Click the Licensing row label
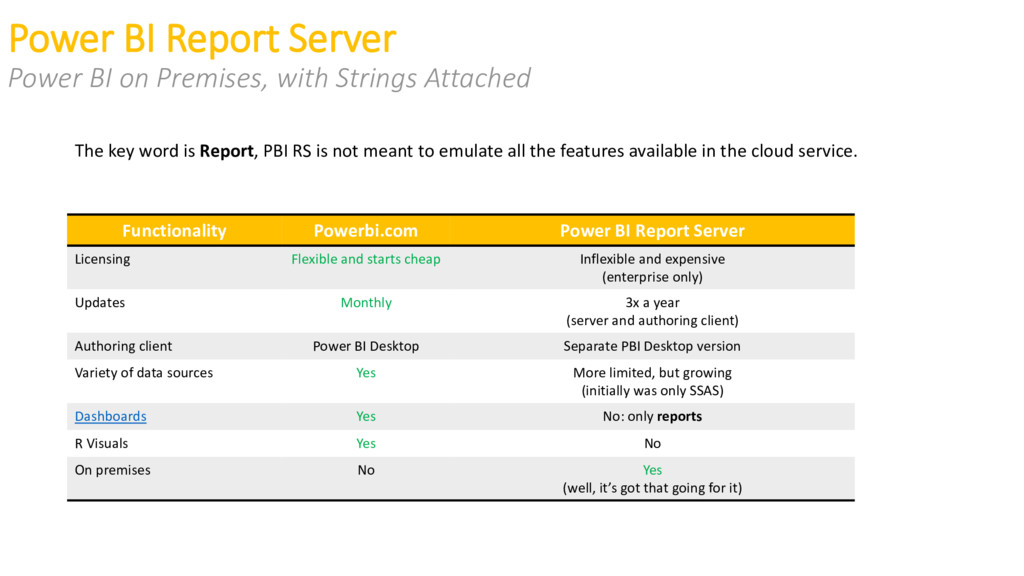The image size is (1024, 576). click(x=103, y=259)
